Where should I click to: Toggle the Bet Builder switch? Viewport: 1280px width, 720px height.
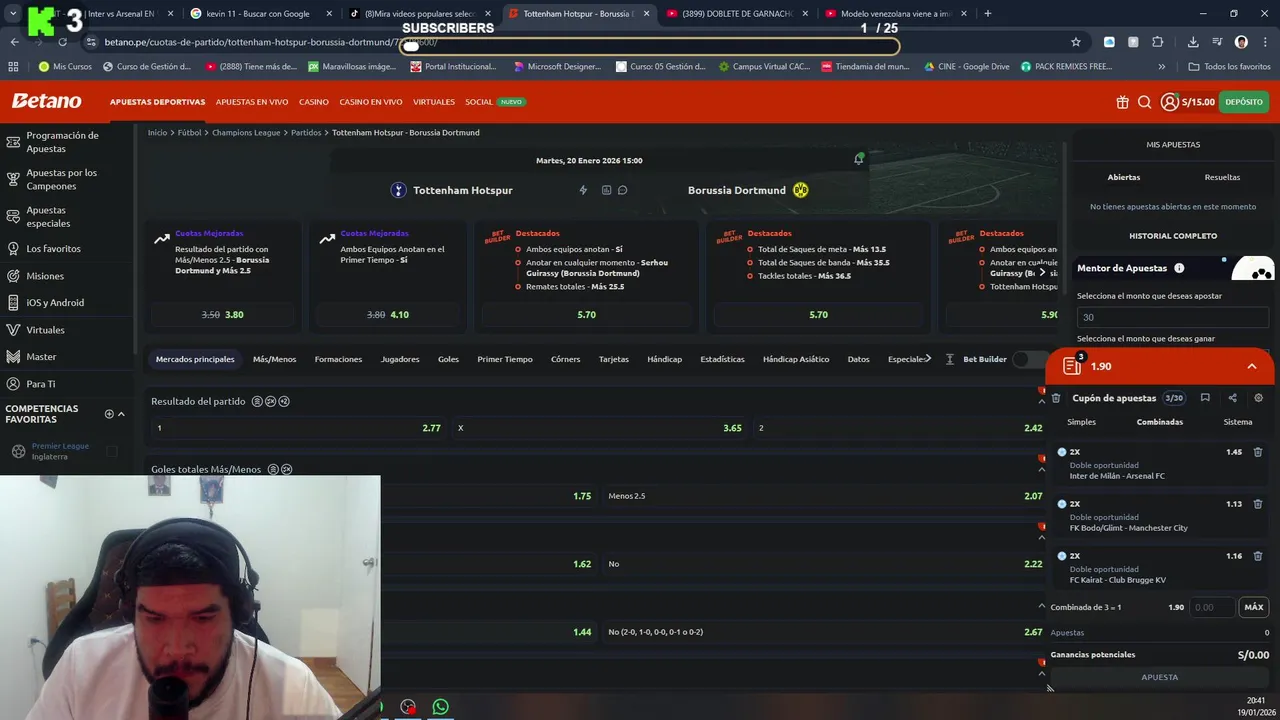tap(1027, 359)
